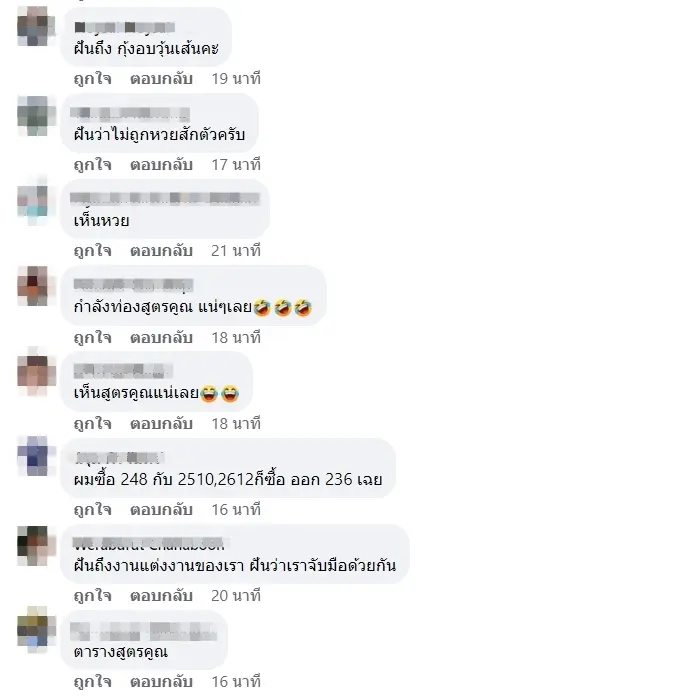
Task: Like the เห็นหวย comment
Action: point(92,251)
